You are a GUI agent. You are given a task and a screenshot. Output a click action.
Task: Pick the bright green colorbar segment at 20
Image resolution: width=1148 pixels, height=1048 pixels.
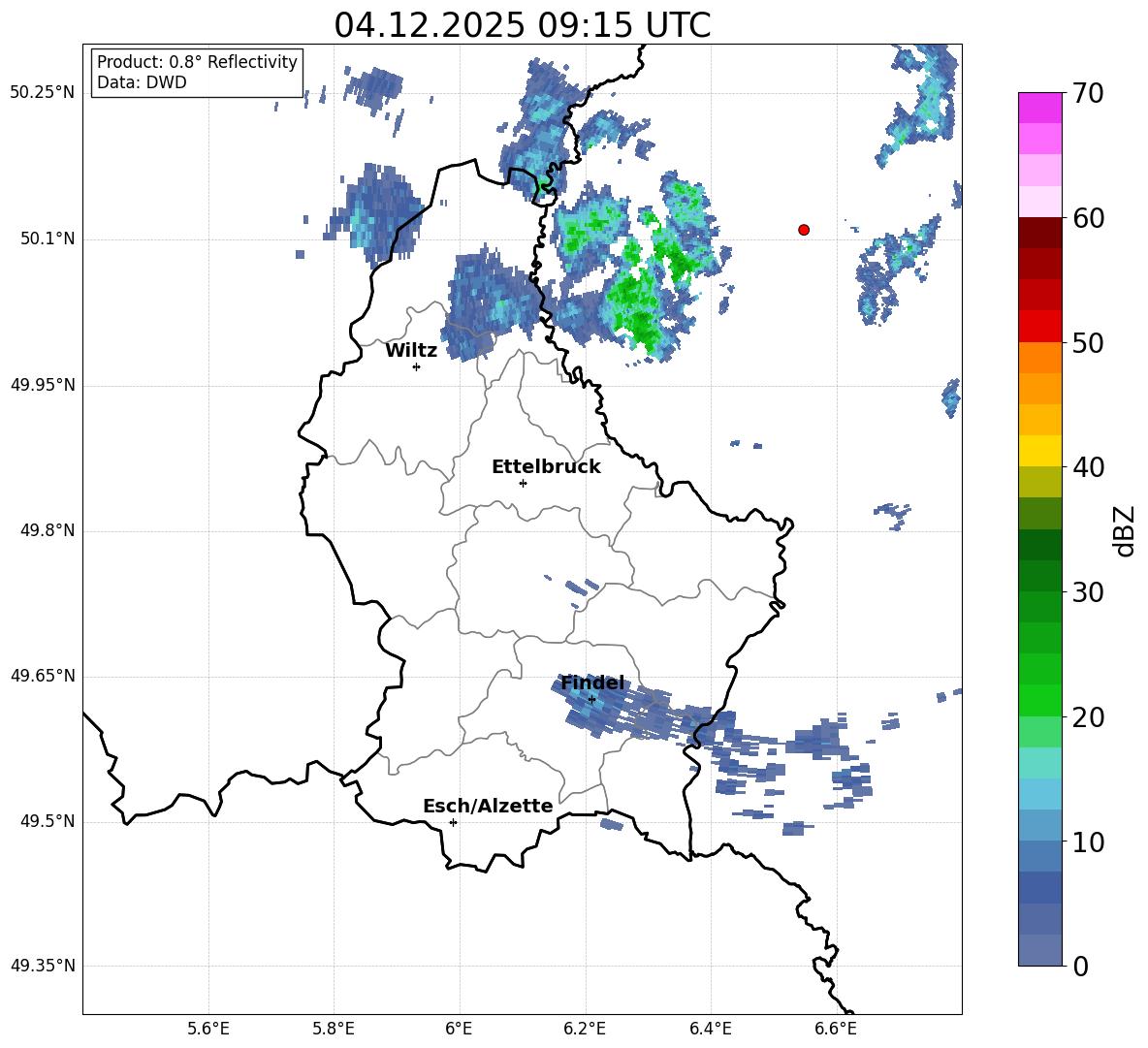(x=1040, y=700)
